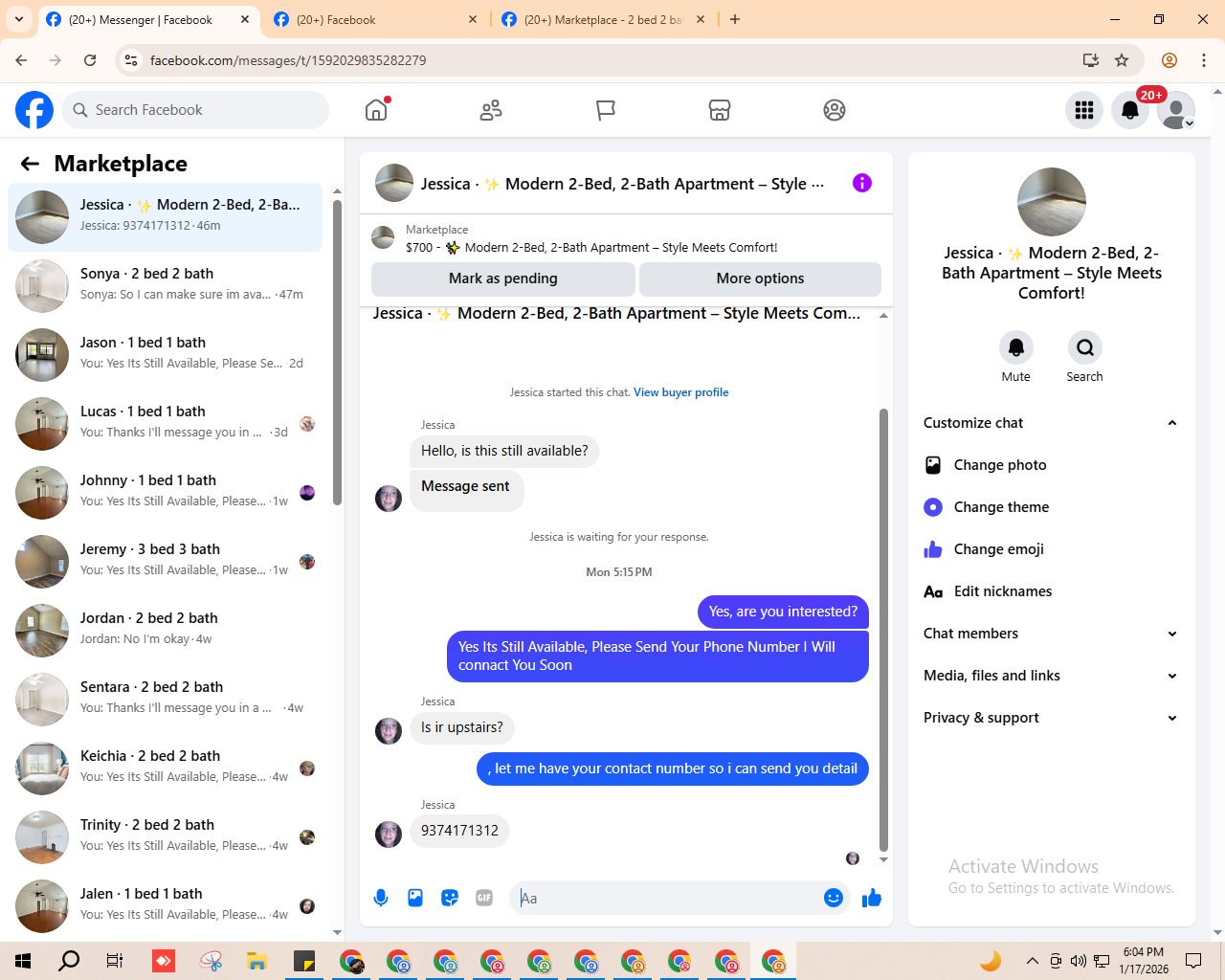Click the conversation messages scrollbar
The image size is (1225, 980).
[883, 630]
